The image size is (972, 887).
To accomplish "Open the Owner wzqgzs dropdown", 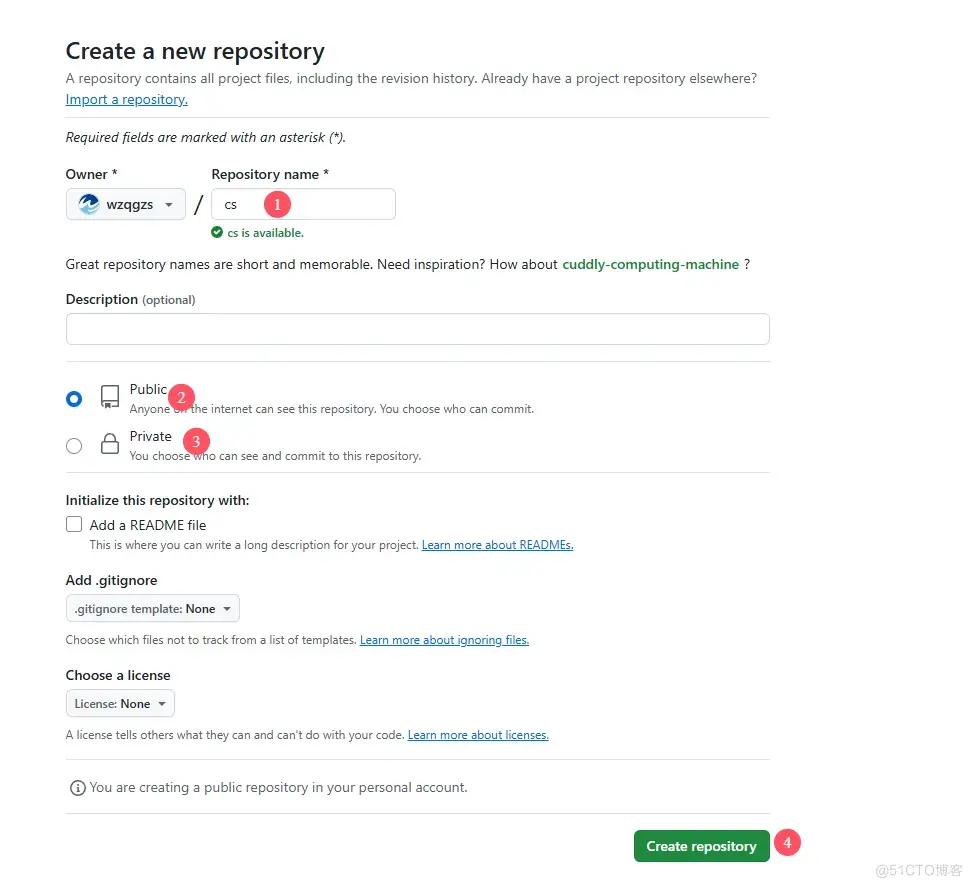I will click(x=126, y=204).
